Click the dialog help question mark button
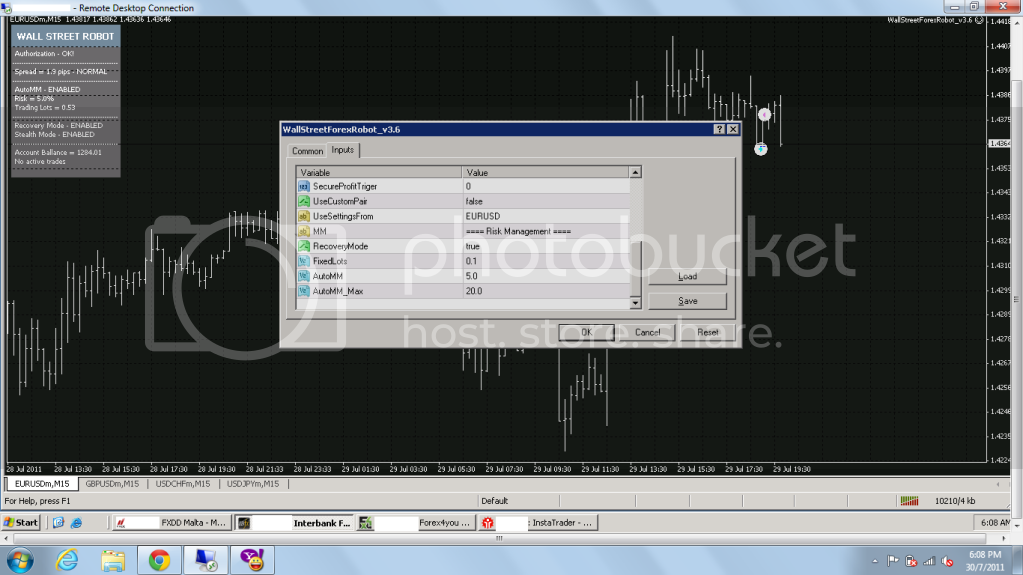Screen dimensions: 1023x575 click(x=719, y=129)
